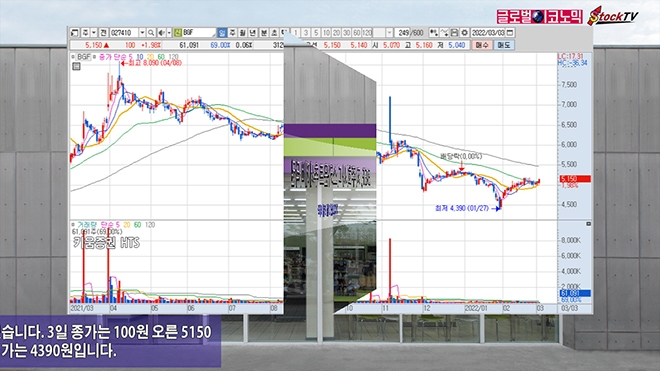Select the 60 interval tab
Screen dimensions: 660x371
click(x=357, y=32)
